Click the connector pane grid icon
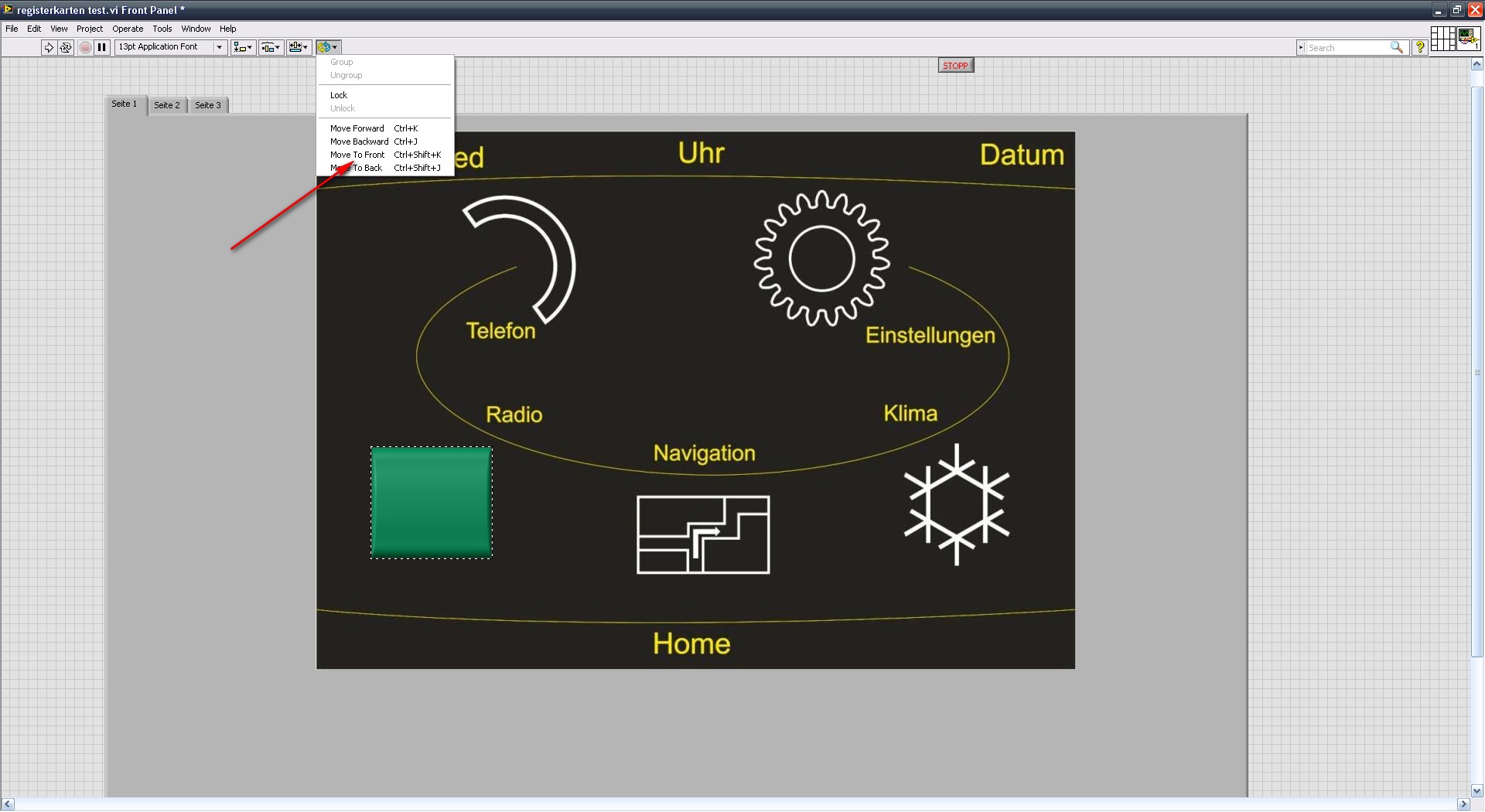The height and width of the screenshot is (812, 1485). (x=1442, y=38)
